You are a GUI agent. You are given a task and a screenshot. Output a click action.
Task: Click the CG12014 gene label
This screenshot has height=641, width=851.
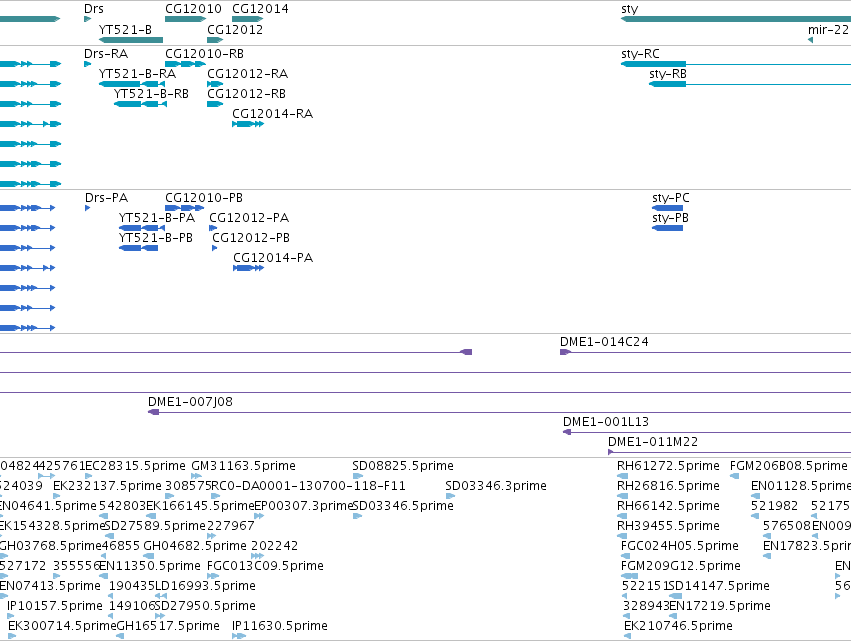(260, 9)
